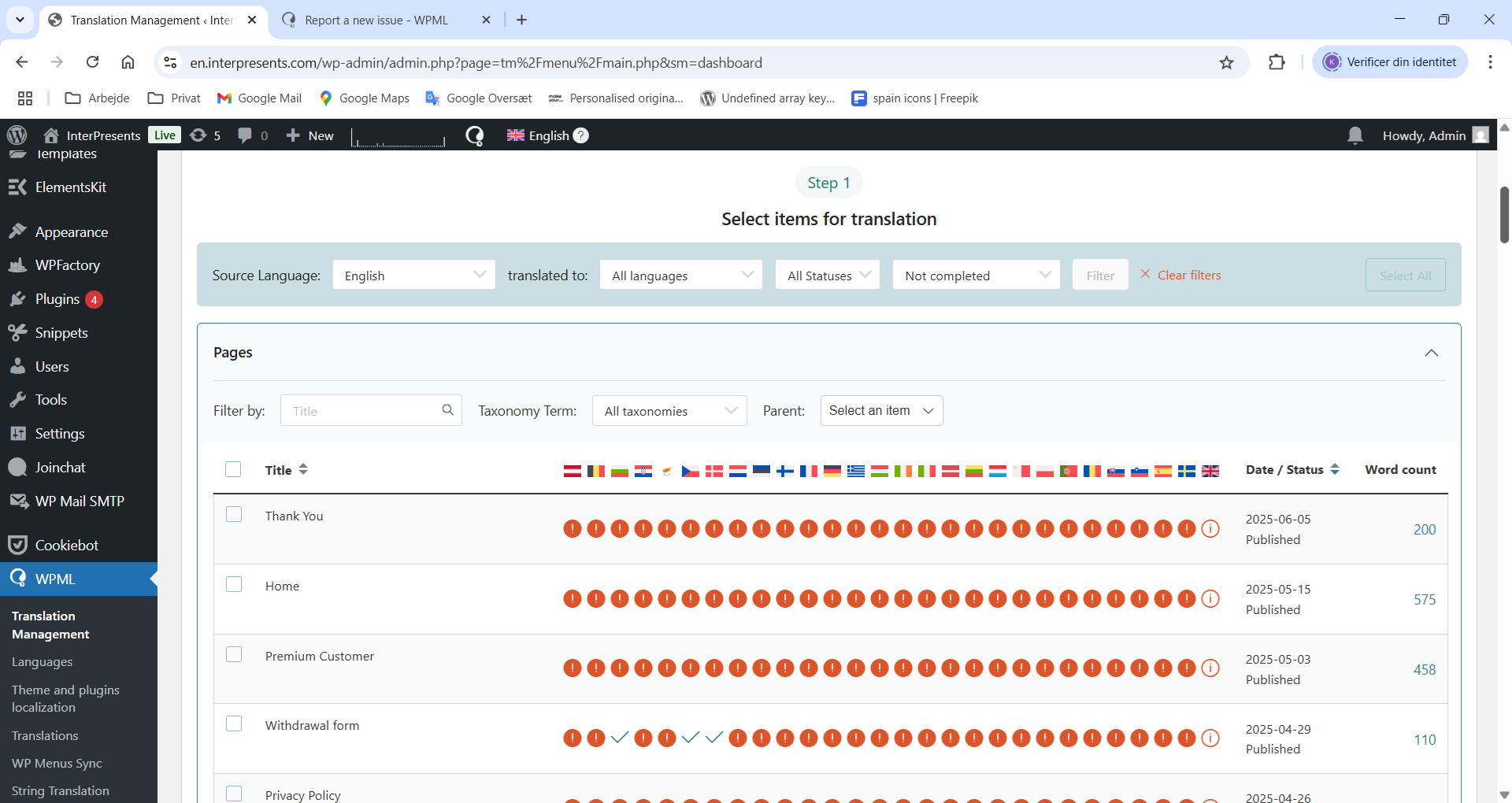Click the Filter button
The width and height of the screenshot is (1512, 803).
click(x=1100, y=275)
